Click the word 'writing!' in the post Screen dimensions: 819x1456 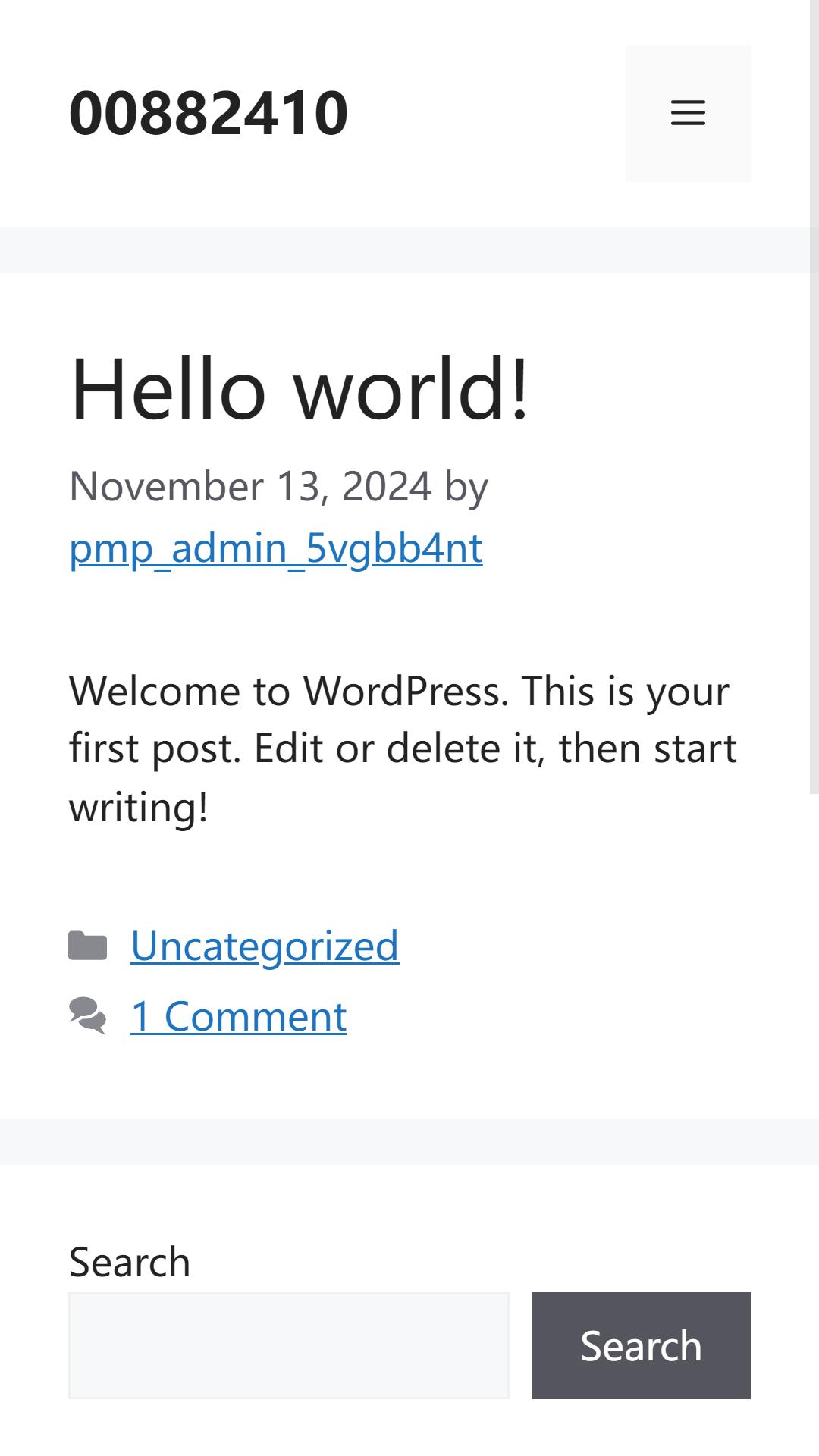pos(139,807)
